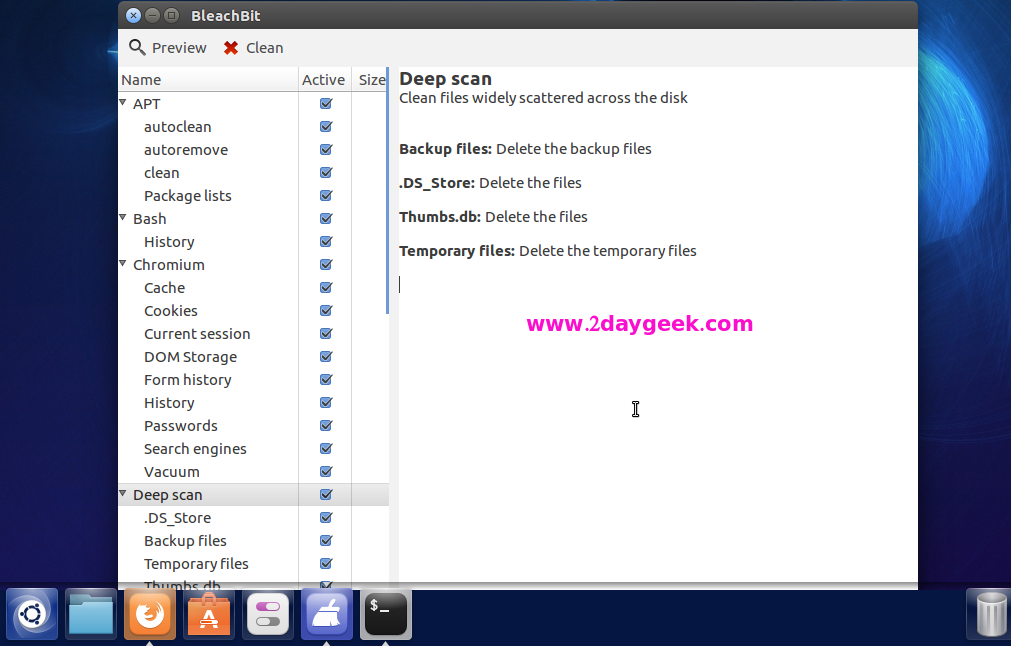1011x646 pixels.
Task: Uncheck the Chromium History checkbox
Action: tap(326, 403)
